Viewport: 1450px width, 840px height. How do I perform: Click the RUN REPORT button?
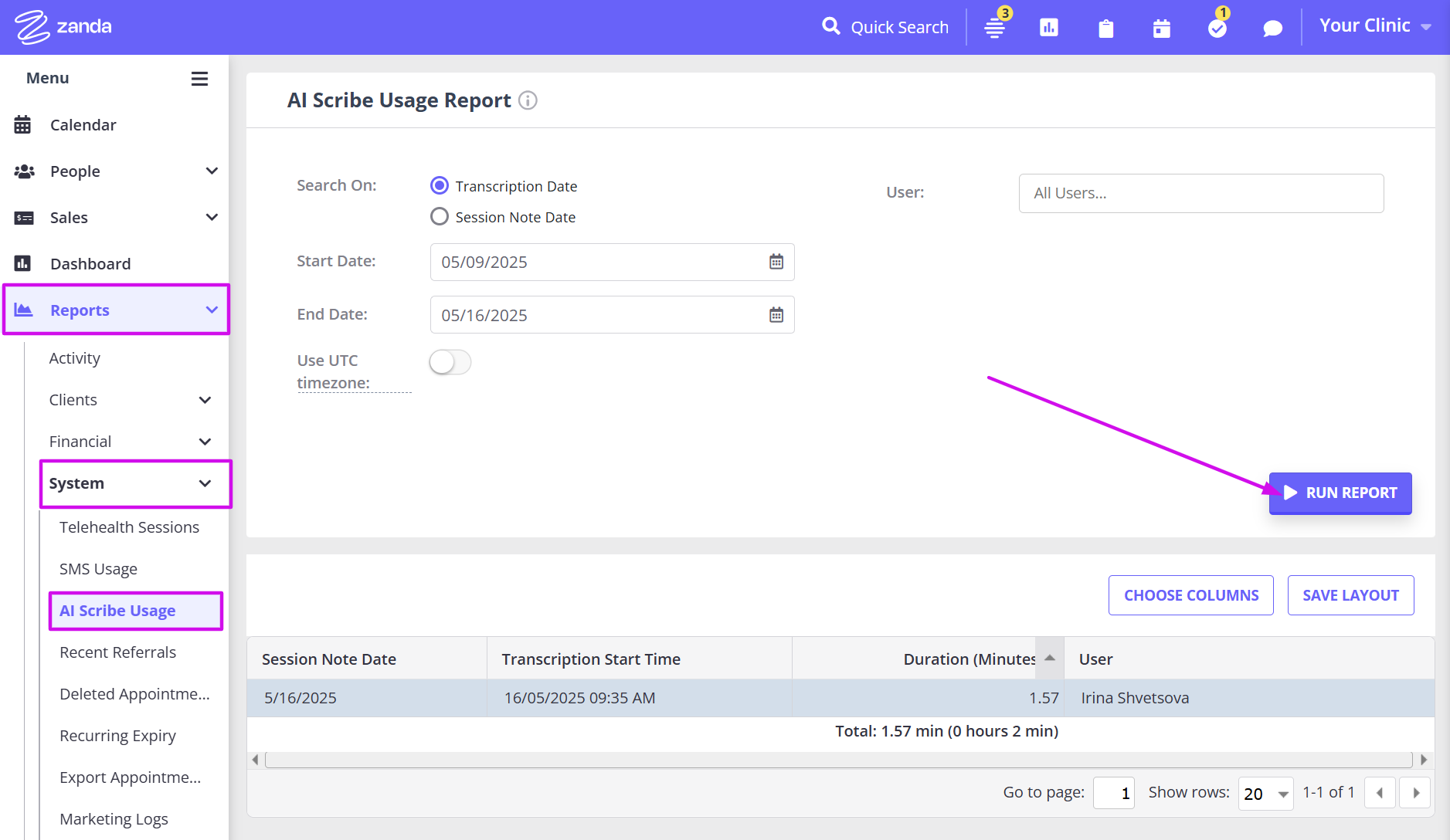pyautogui.click(x=1340, y=493)
